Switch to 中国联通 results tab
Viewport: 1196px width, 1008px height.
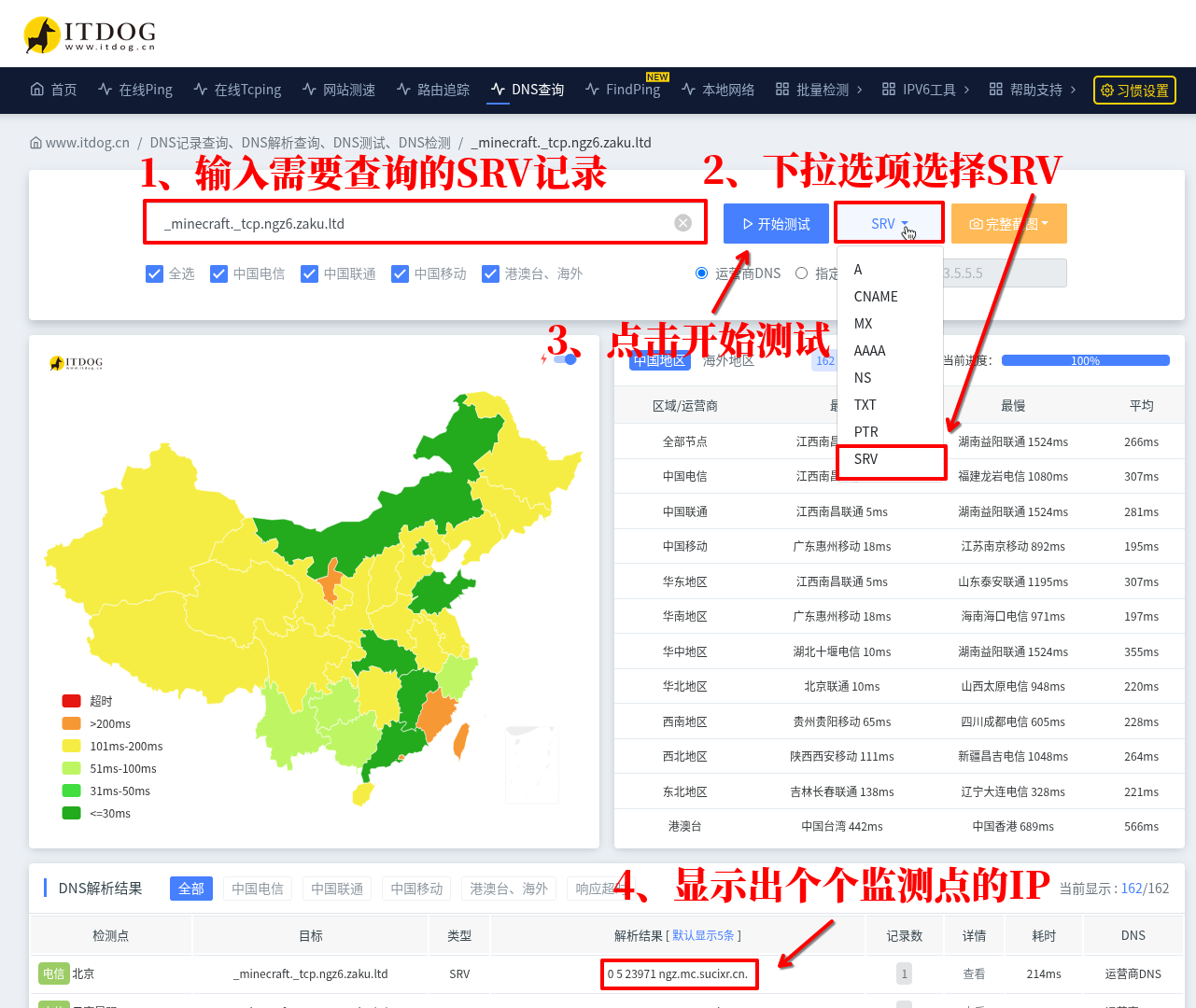[x=337, y=889]
